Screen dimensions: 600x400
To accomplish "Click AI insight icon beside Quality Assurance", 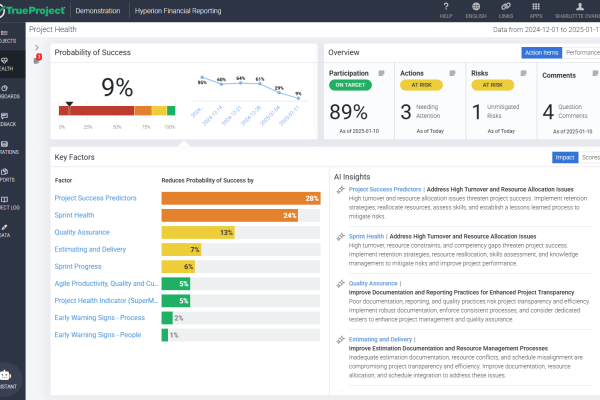I will point(341,284).
